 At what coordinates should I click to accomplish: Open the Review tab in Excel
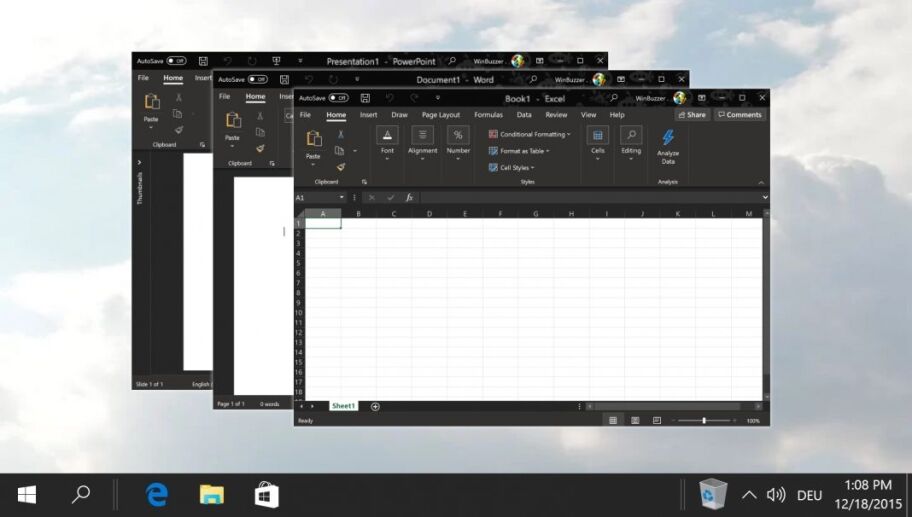tap(556, 115)
